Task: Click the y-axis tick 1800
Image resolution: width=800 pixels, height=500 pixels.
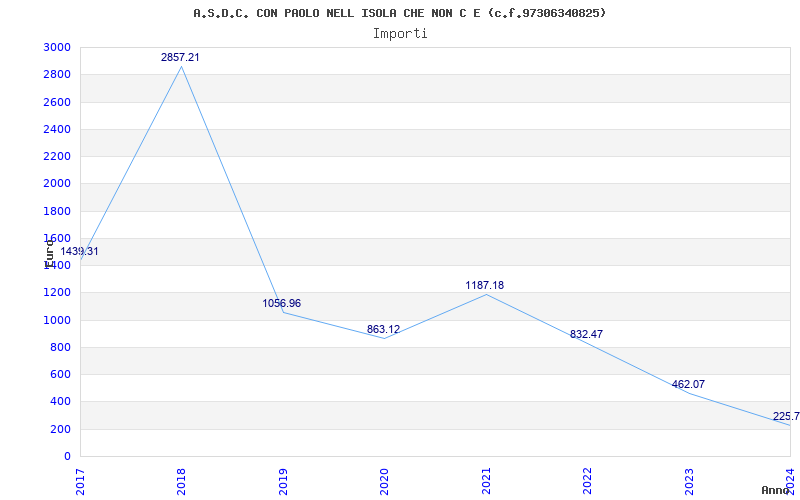Action: coord(57,211)
